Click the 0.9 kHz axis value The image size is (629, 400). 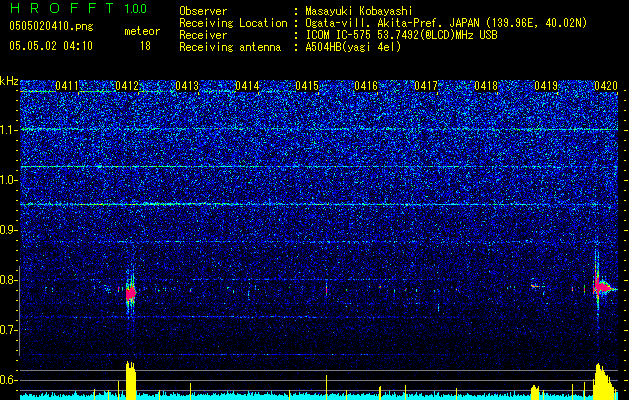pos(9,230)
